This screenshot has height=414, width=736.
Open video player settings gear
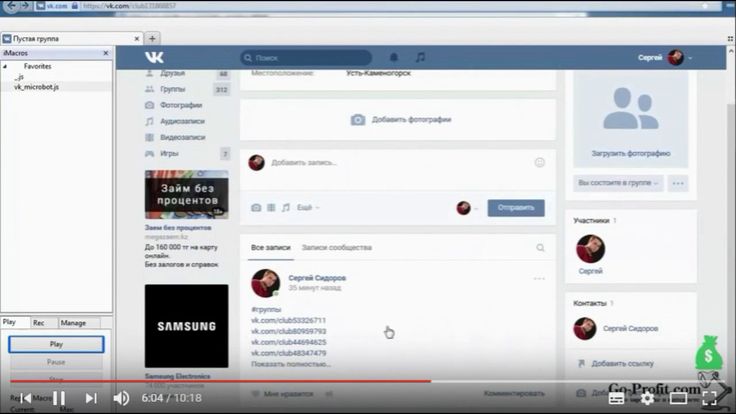tap(647, 399)
